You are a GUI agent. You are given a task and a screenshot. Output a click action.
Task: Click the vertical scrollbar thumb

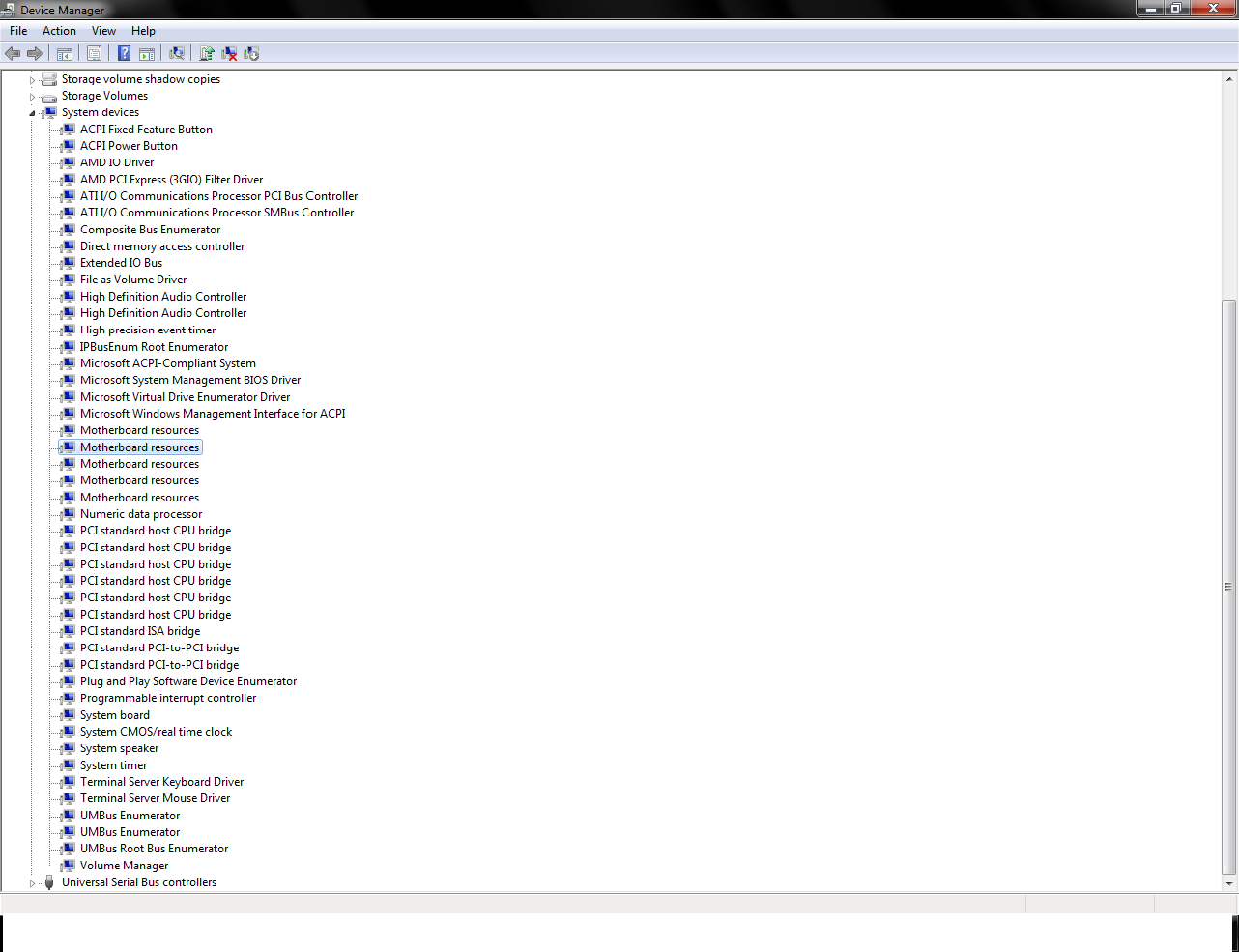tap(1229, 586)
